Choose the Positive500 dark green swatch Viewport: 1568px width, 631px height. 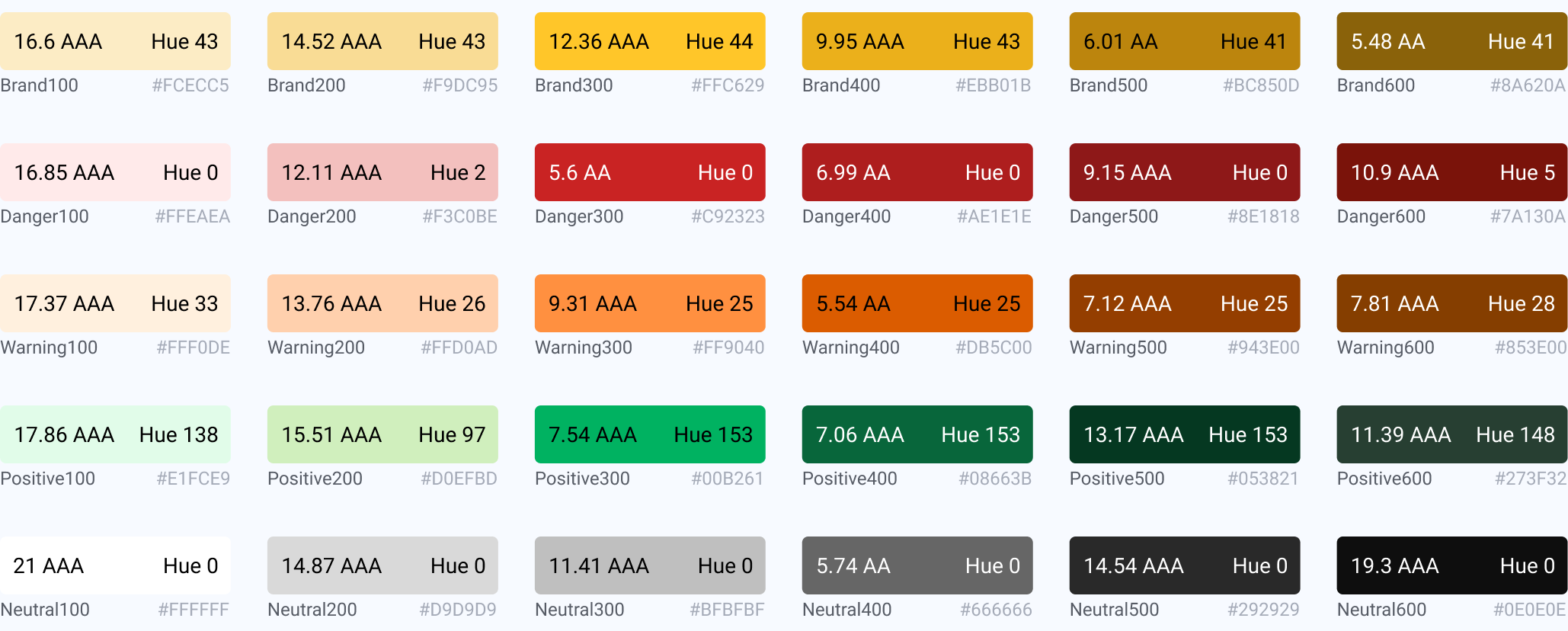(x=1184, y=434)
